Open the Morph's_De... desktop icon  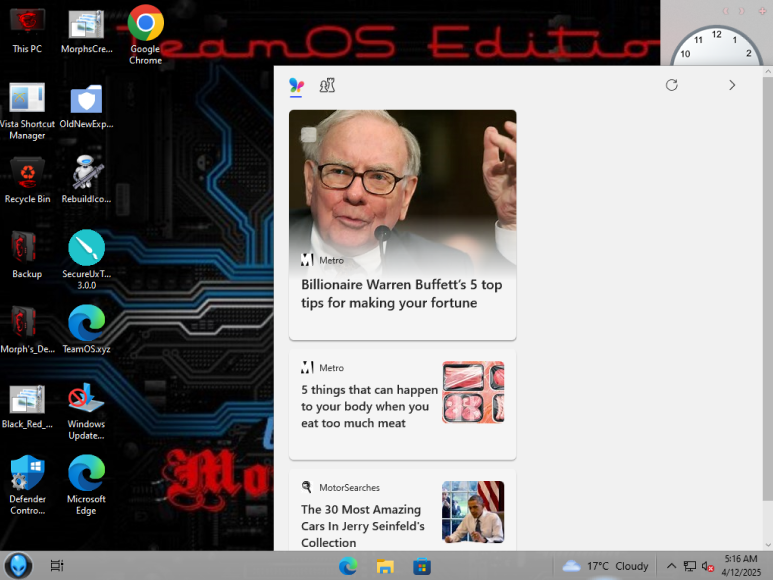click(27, 330)
